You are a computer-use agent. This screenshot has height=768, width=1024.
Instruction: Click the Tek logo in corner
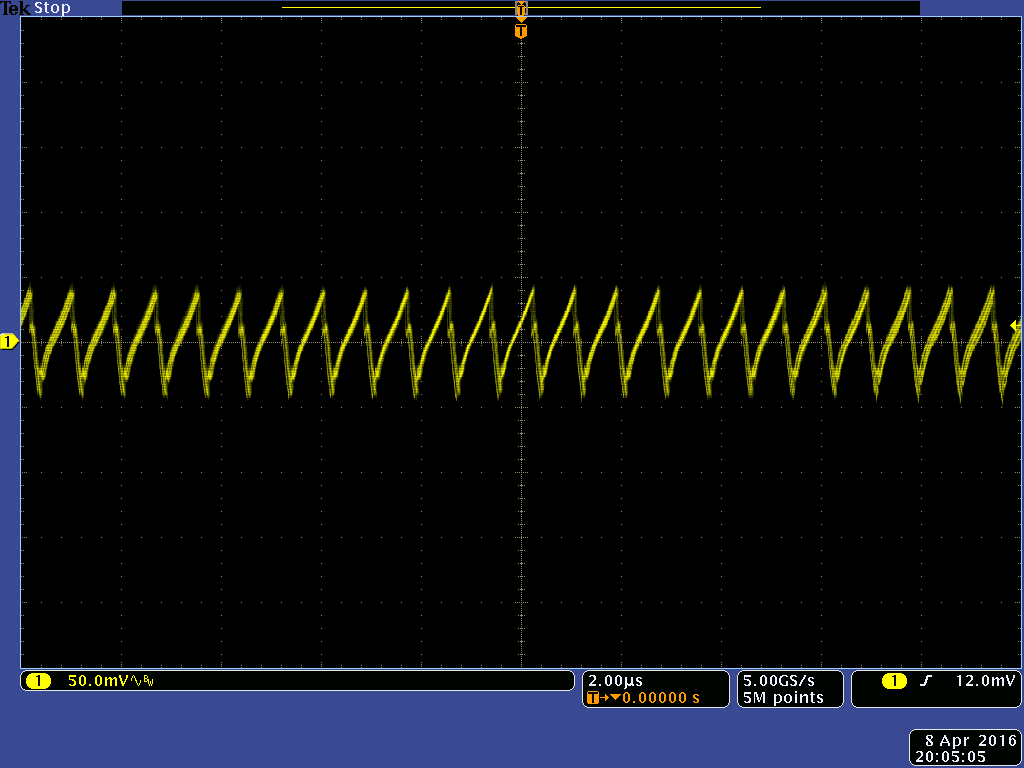click(16, 8)
